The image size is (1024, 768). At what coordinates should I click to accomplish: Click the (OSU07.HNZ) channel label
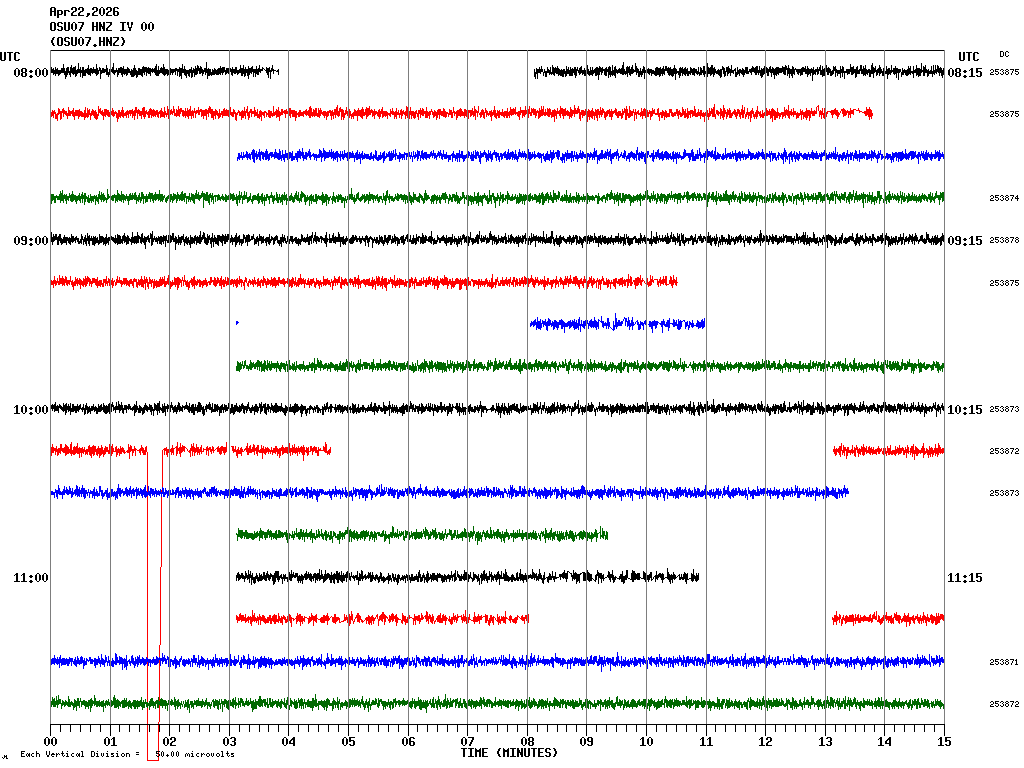(88, 42)
